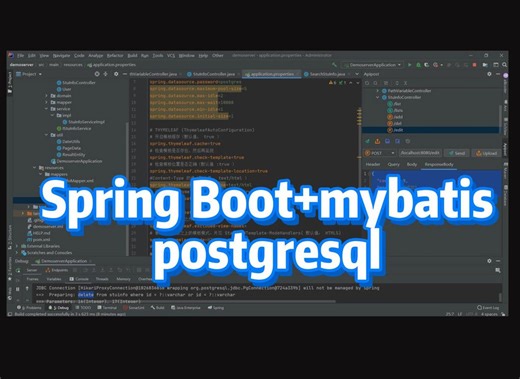Open the Window menu
This screenshot has width=520, height=379.
pyautogui.click(x=186, y=56)
